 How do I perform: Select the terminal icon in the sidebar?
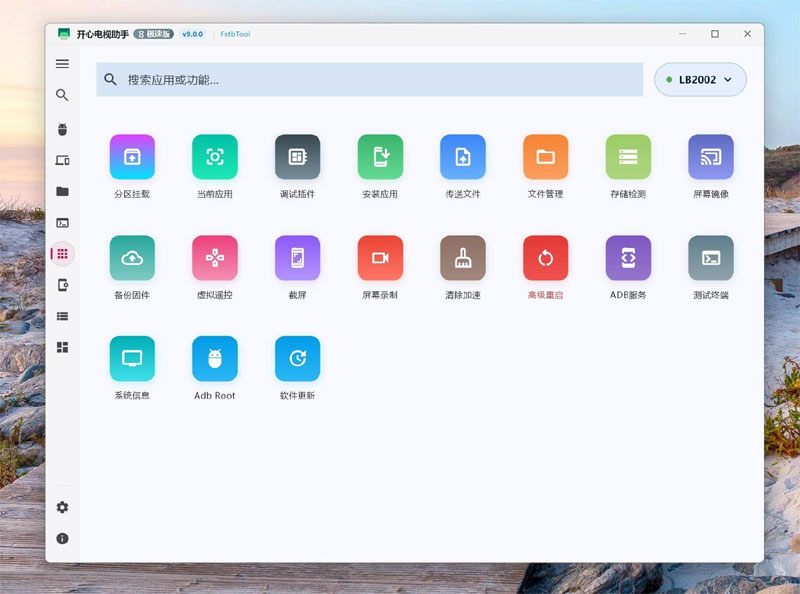pyautogui.click(x=62, y=223)
